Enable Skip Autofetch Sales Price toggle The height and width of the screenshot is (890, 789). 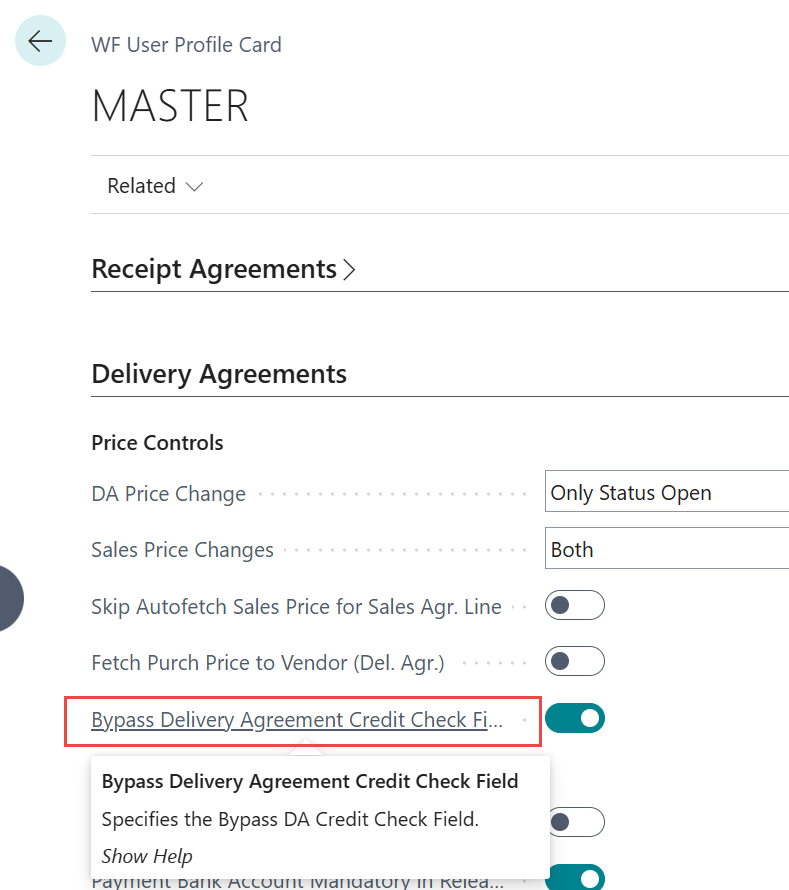[x=575, y=606]
